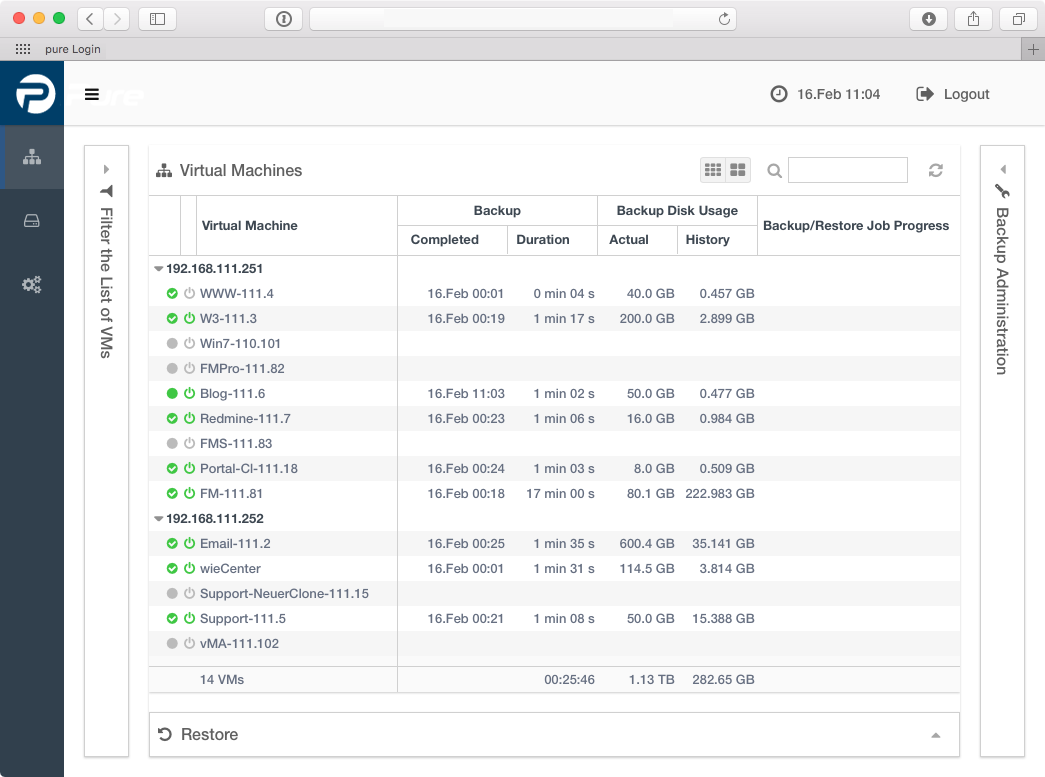Click backup status icon of Email-111.2

[x=172, y=543]
